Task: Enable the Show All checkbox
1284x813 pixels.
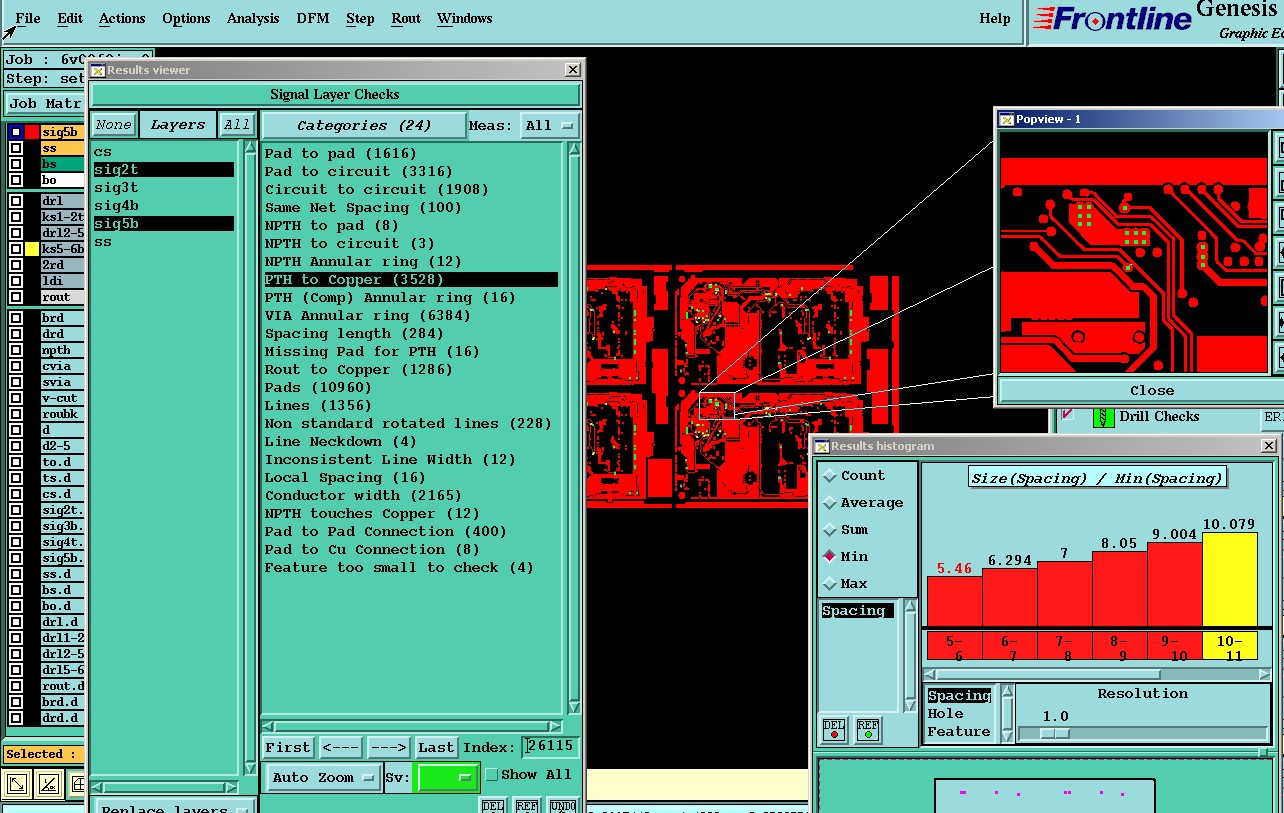Action: pos(491,775)
